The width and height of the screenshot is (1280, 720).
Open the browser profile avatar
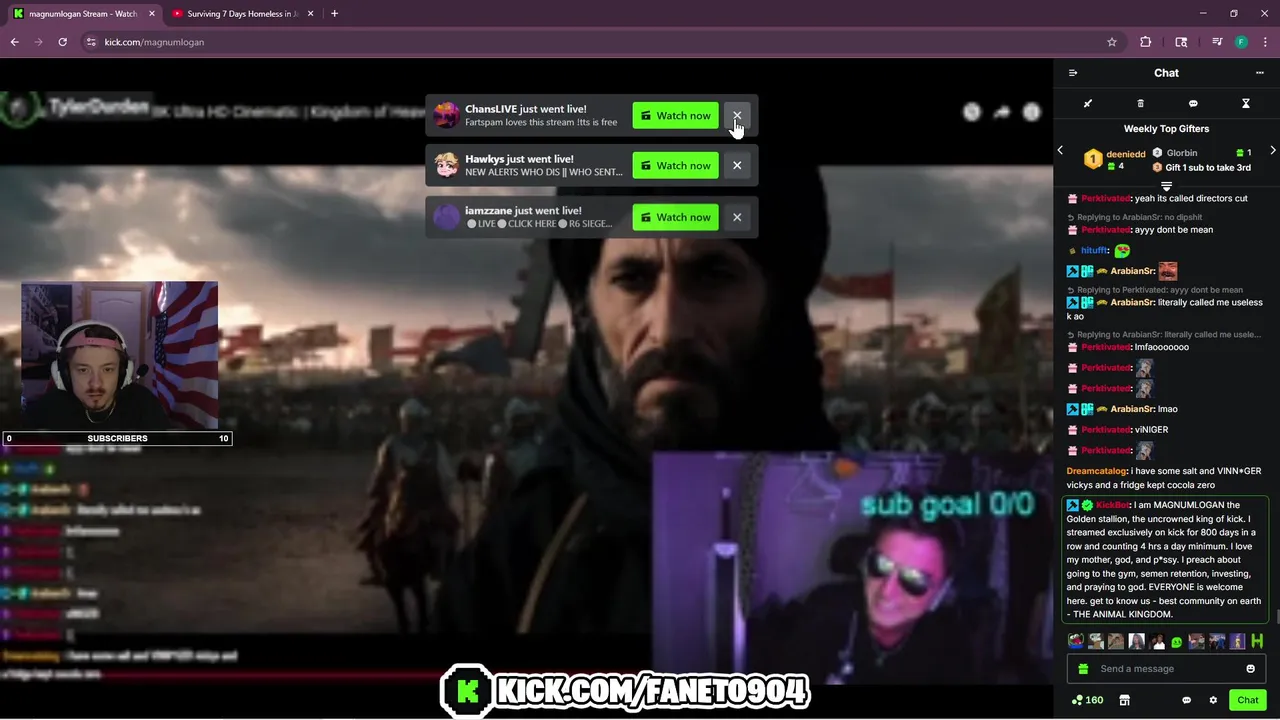1241,42
